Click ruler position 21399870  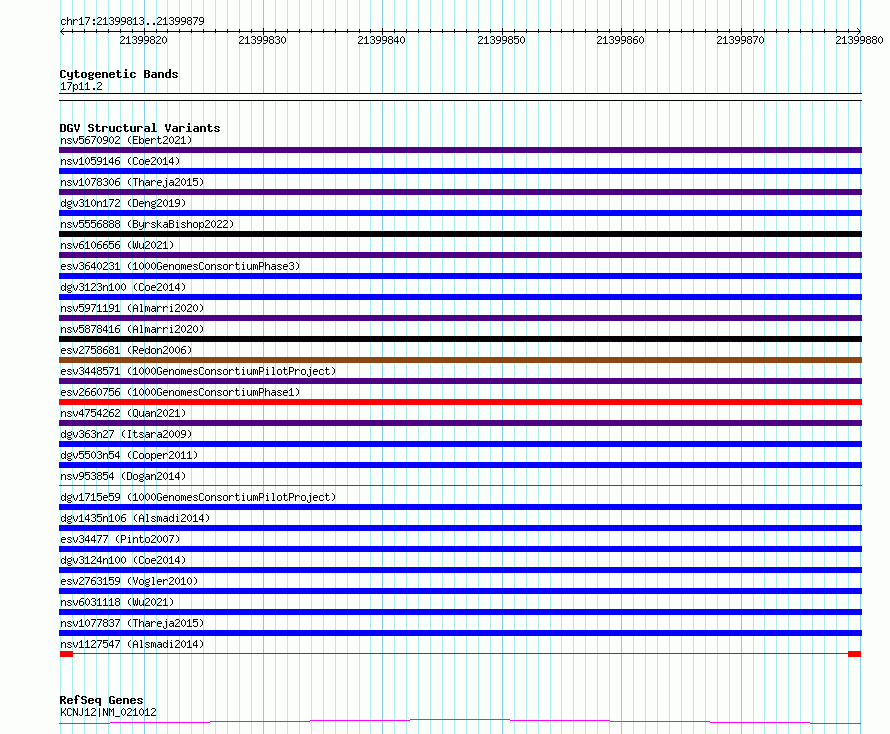pyautogui.click(x=741, y=40)
